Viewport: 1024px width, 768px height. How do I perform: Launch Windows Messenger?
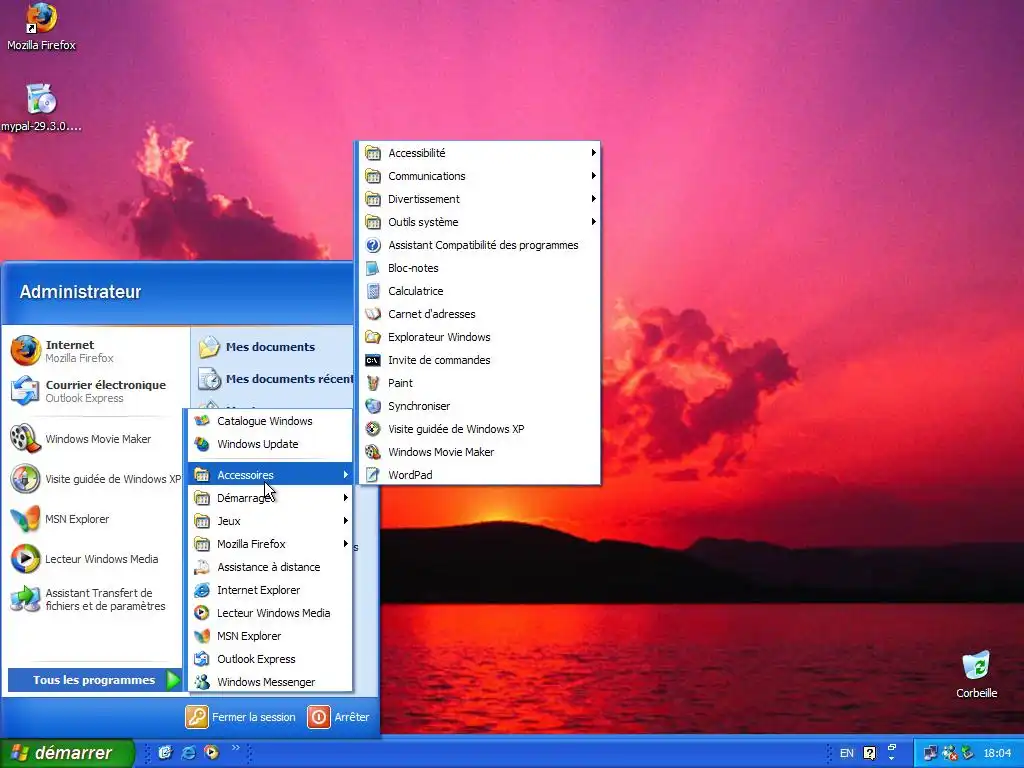[270, 682]
